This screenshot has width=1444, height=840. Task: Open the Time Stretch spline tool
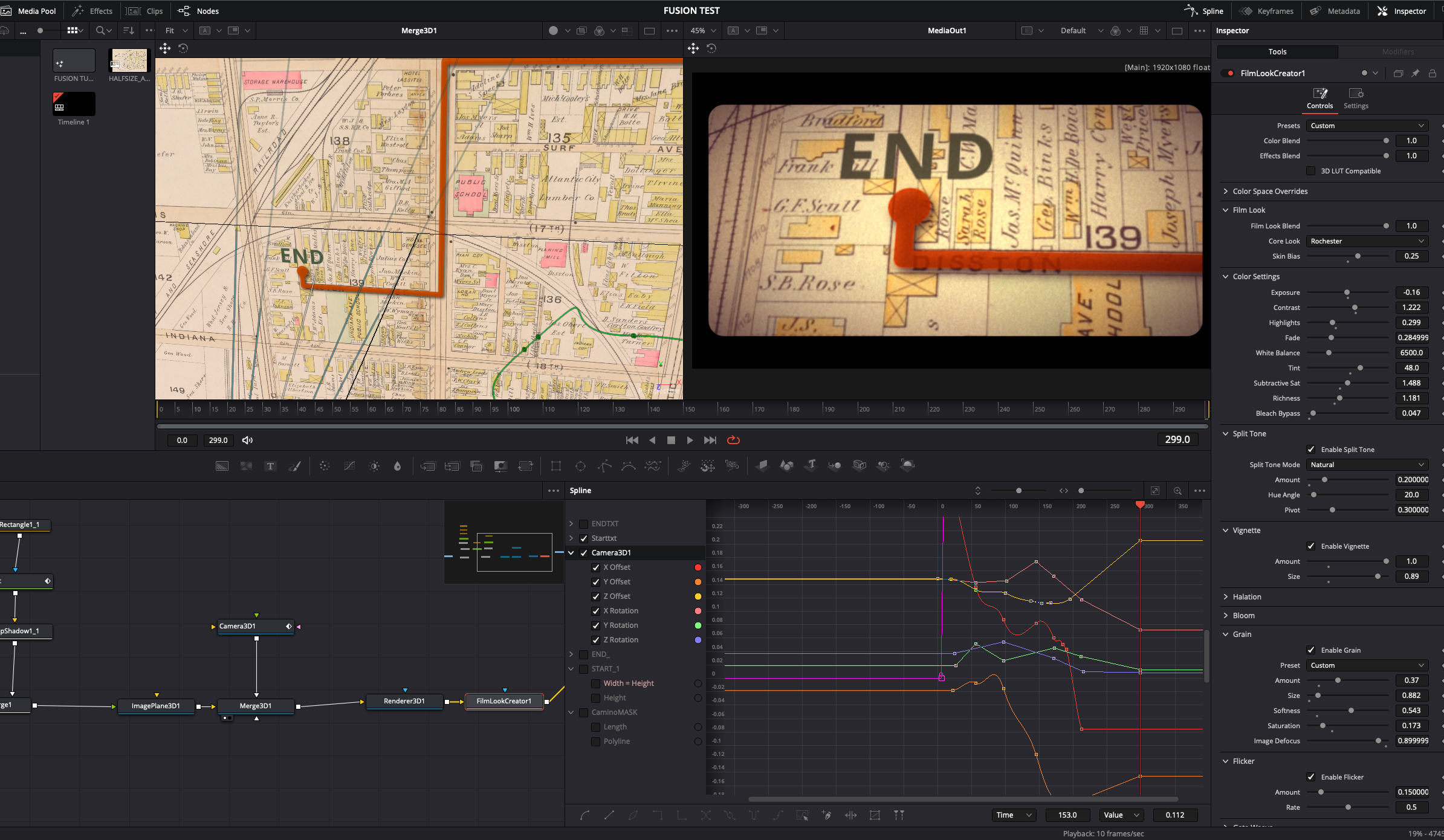pyautogui.click(x=850, y=815)
